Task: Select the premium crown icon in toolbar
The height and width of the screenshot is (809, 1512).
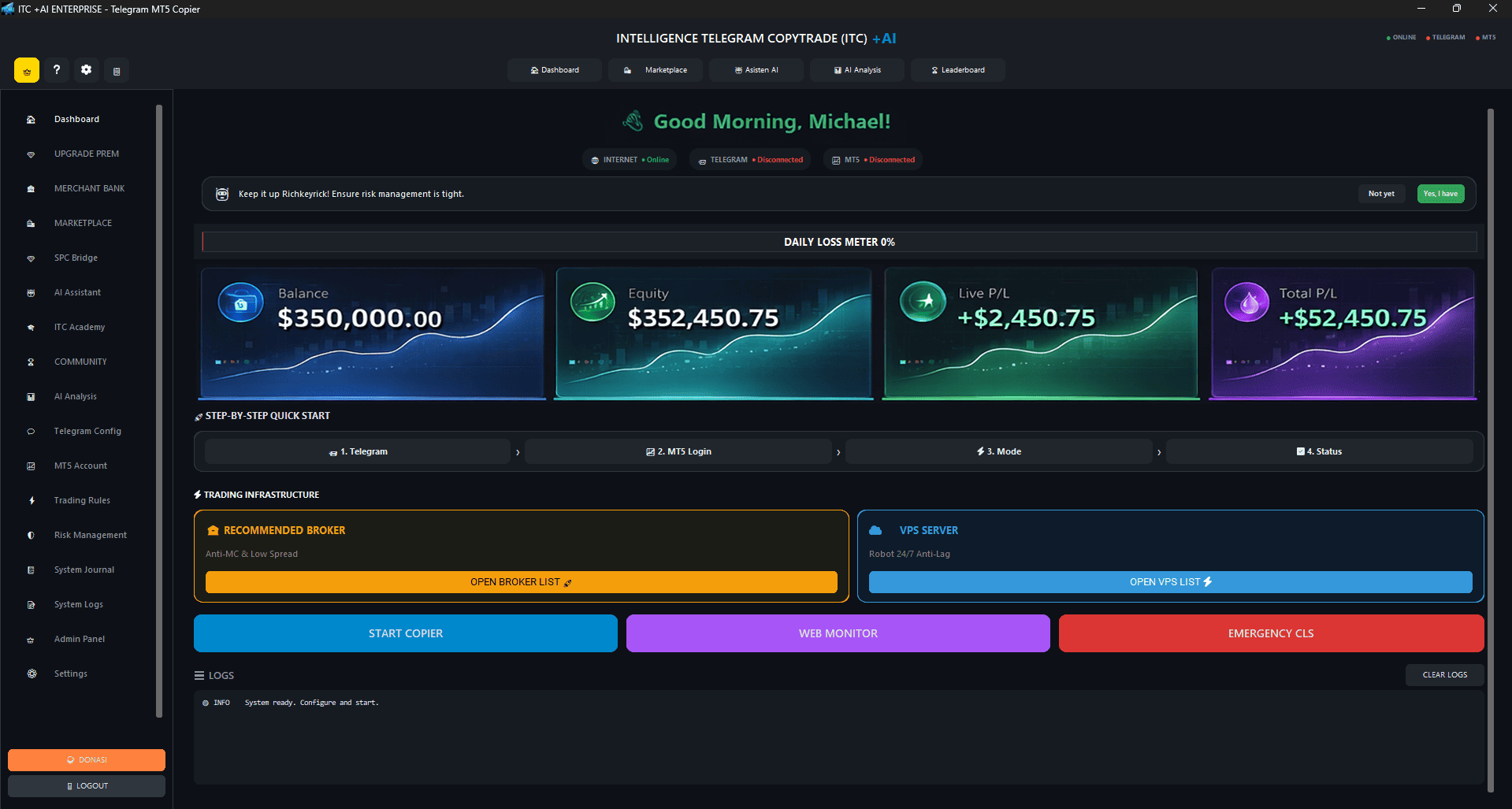Action: pos(26,70)
